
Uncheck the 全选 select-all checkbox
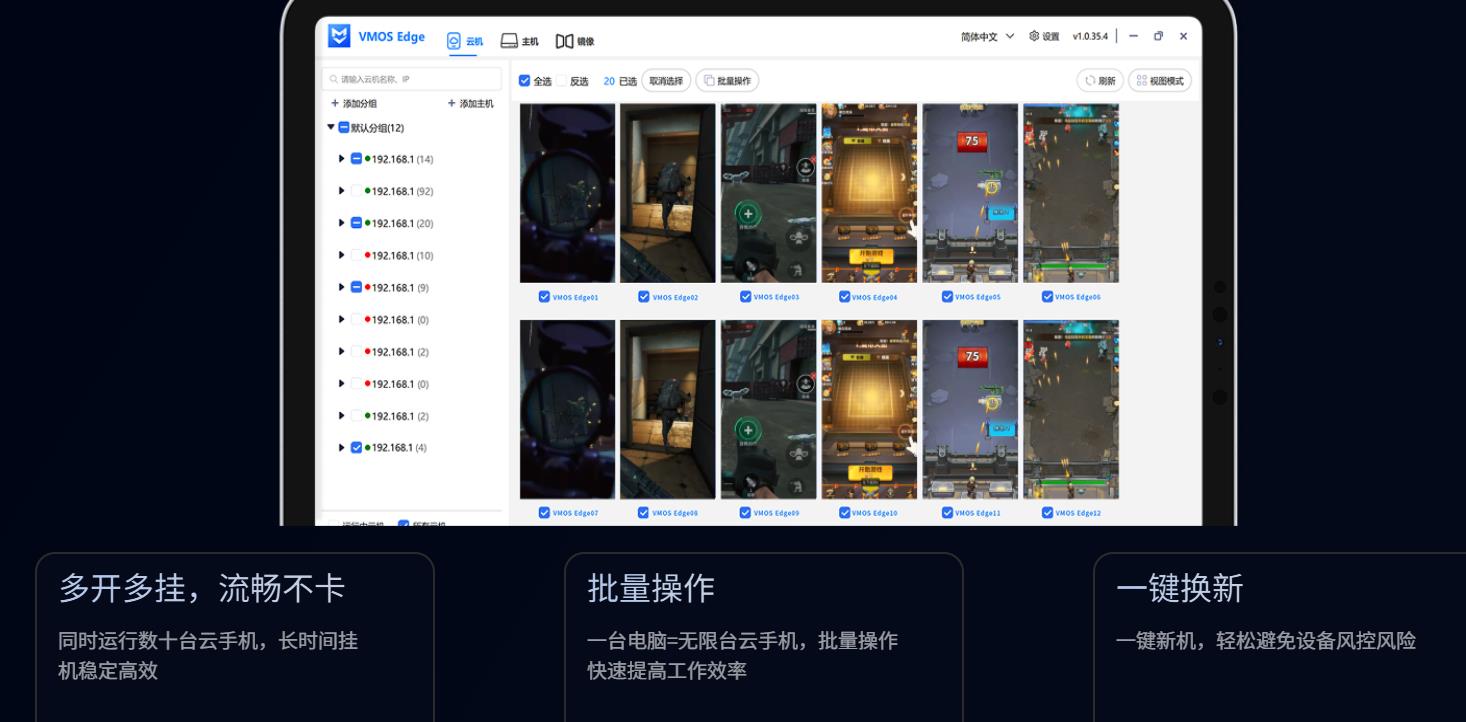[524, 80]
